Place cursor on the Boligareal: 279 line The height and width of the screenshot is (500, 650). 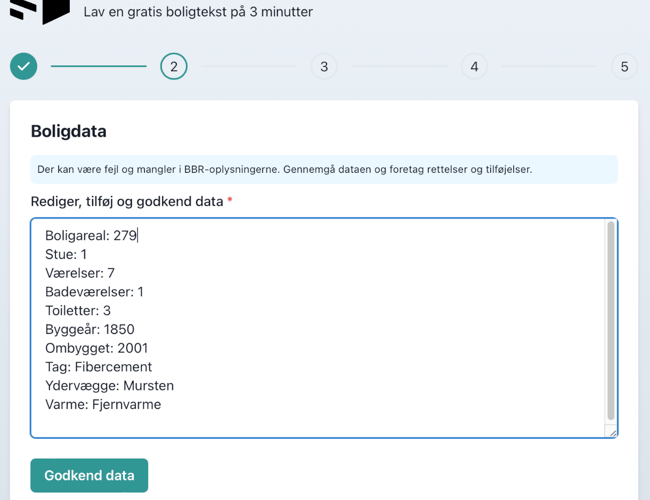(91, 235)
